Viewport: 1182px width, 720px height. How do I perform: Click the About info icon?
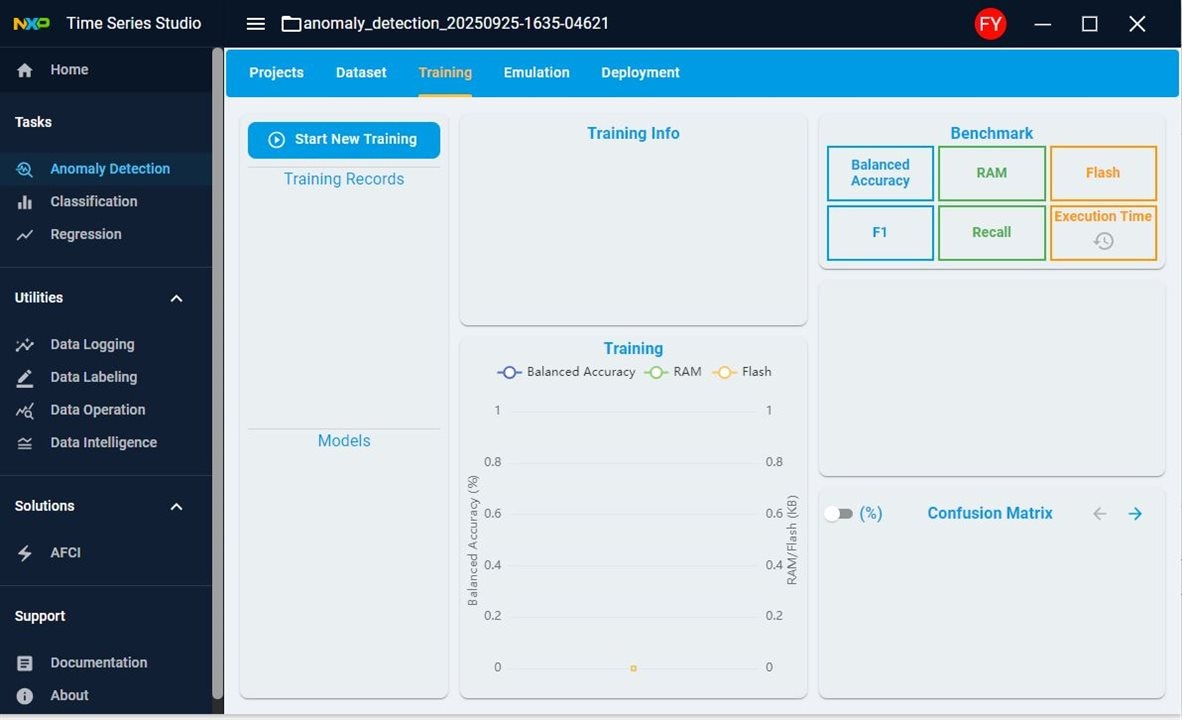click(25, 696)
